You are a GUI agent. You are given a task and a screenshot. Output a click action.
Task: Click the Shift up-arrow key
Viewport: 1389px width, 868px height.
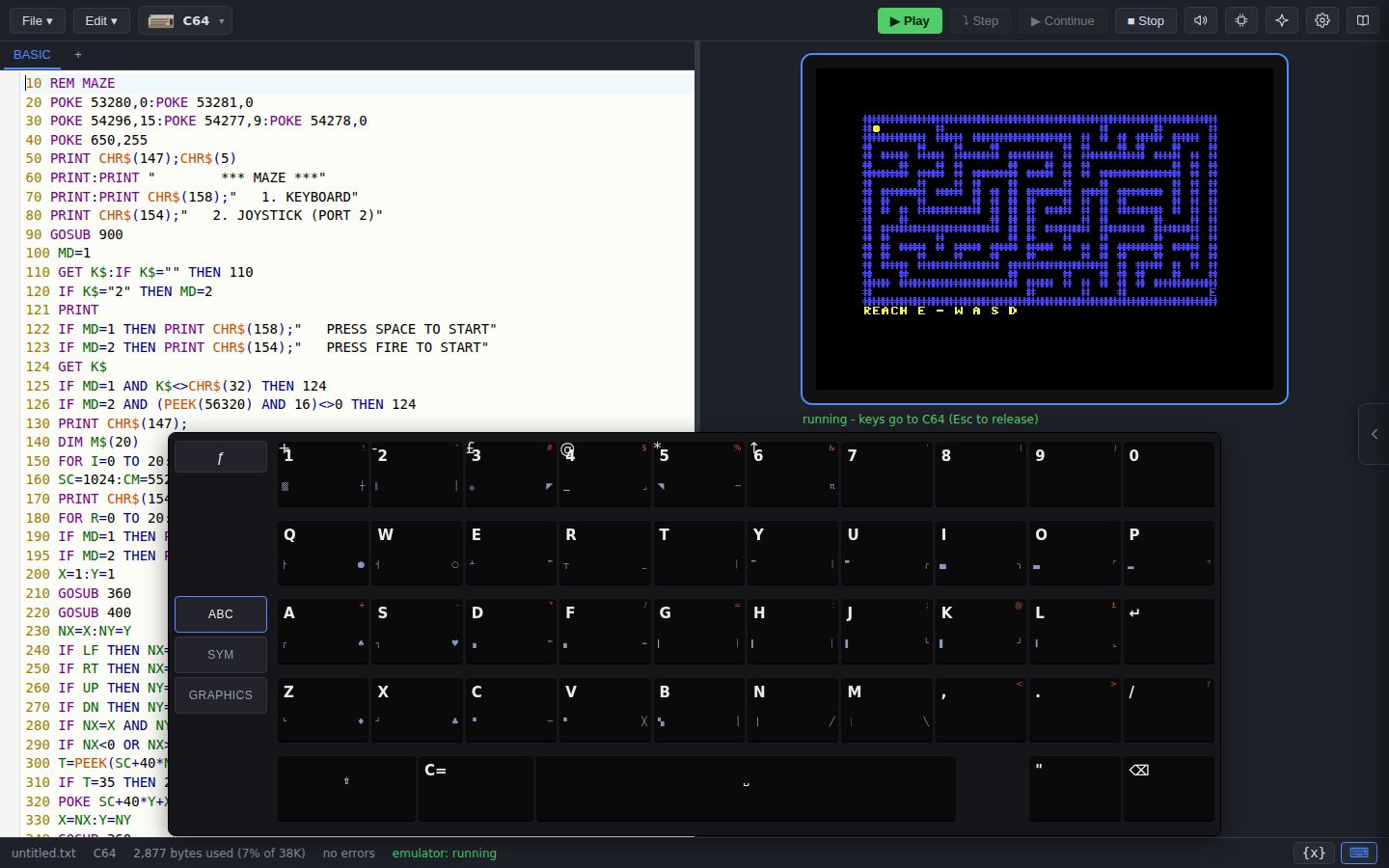tap(346, 788)
